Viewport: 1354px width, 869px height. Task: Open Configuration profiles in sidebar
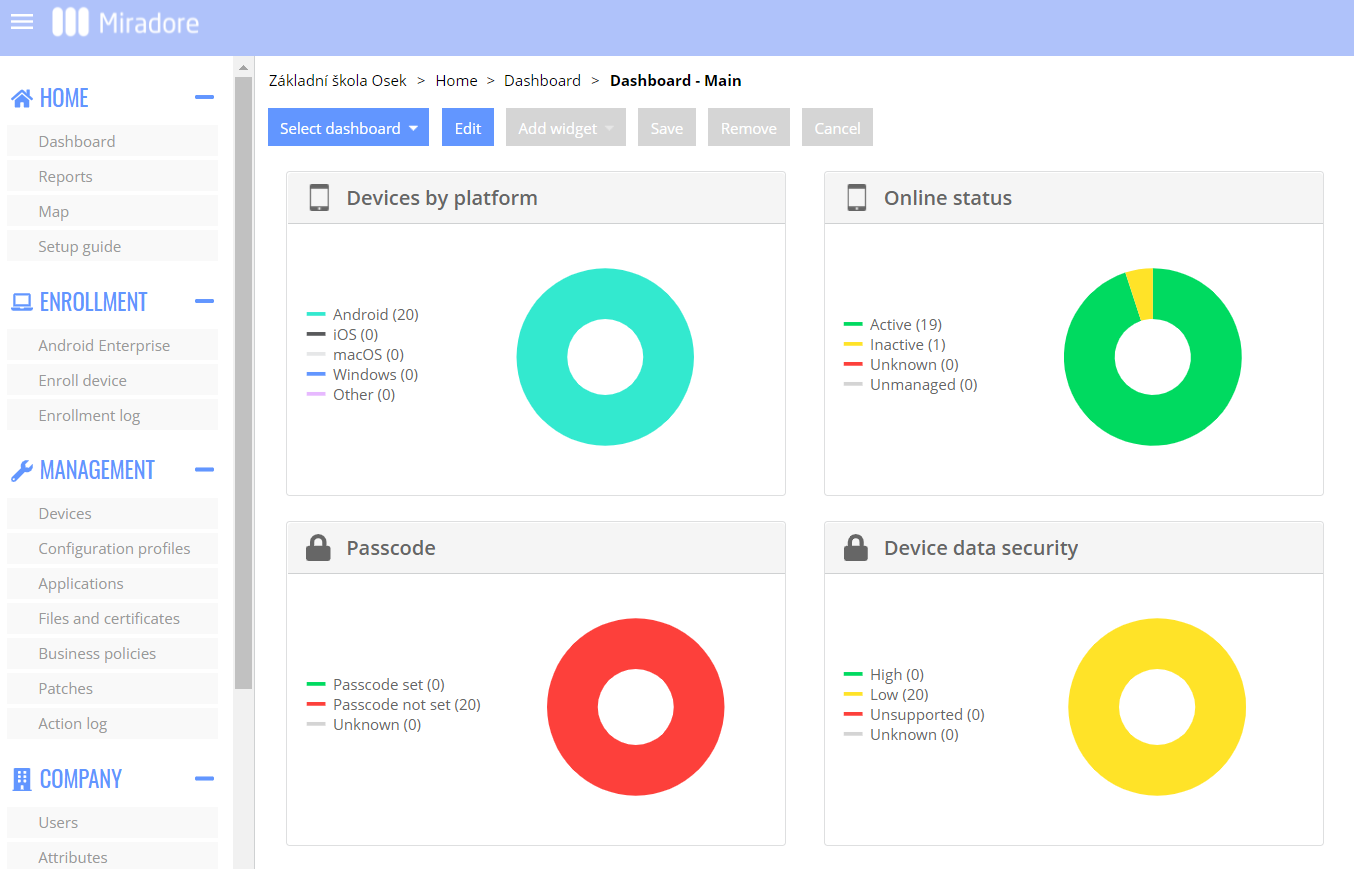[114, 549]
